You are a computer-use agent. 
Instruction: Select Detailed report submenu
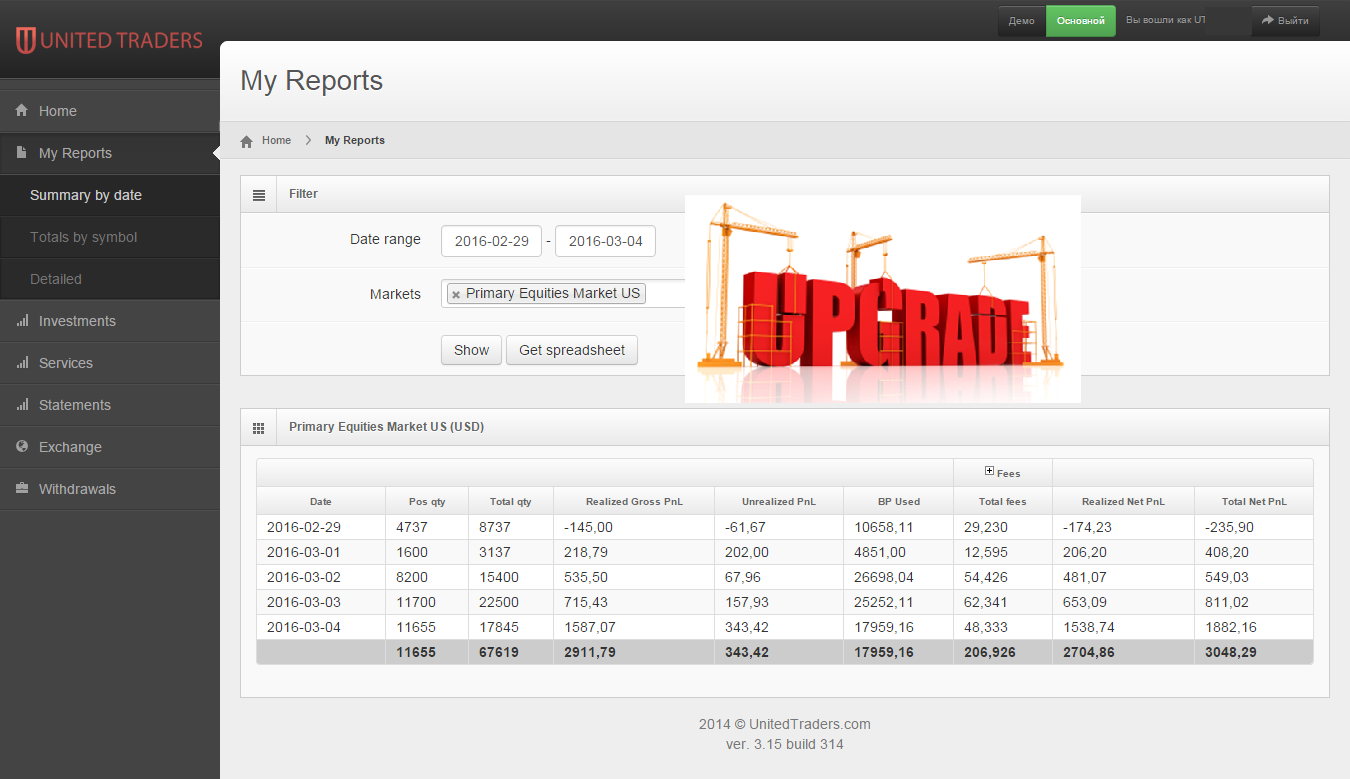click(x=110, y=279)
